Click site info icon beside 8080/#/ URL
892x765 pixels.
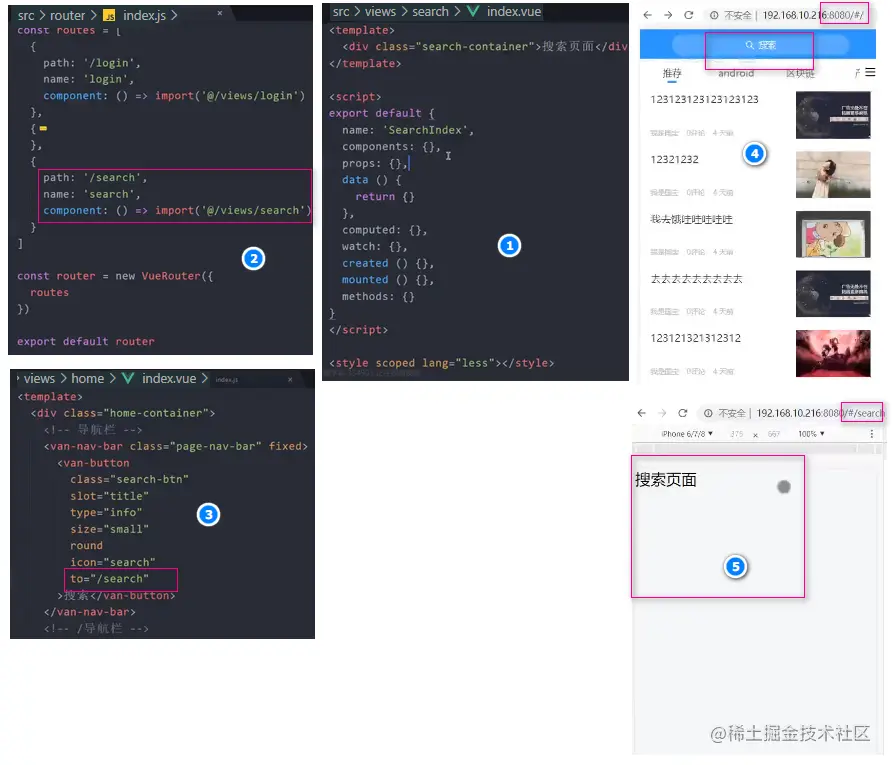pyautogui.click(x=713, y=15)
